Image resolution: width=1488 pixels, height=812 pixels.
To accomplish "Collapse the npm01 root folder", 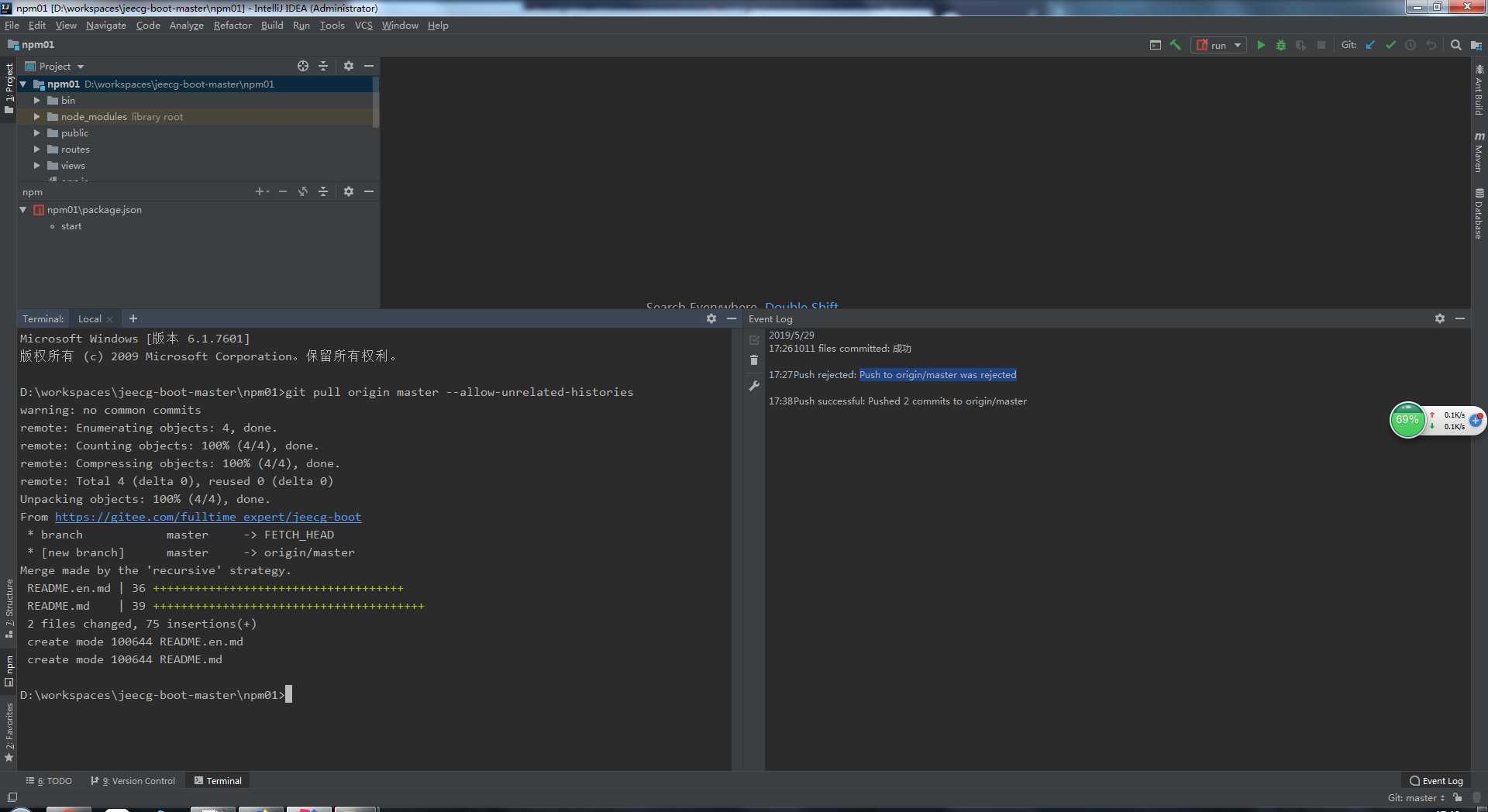I will [23, 84].
